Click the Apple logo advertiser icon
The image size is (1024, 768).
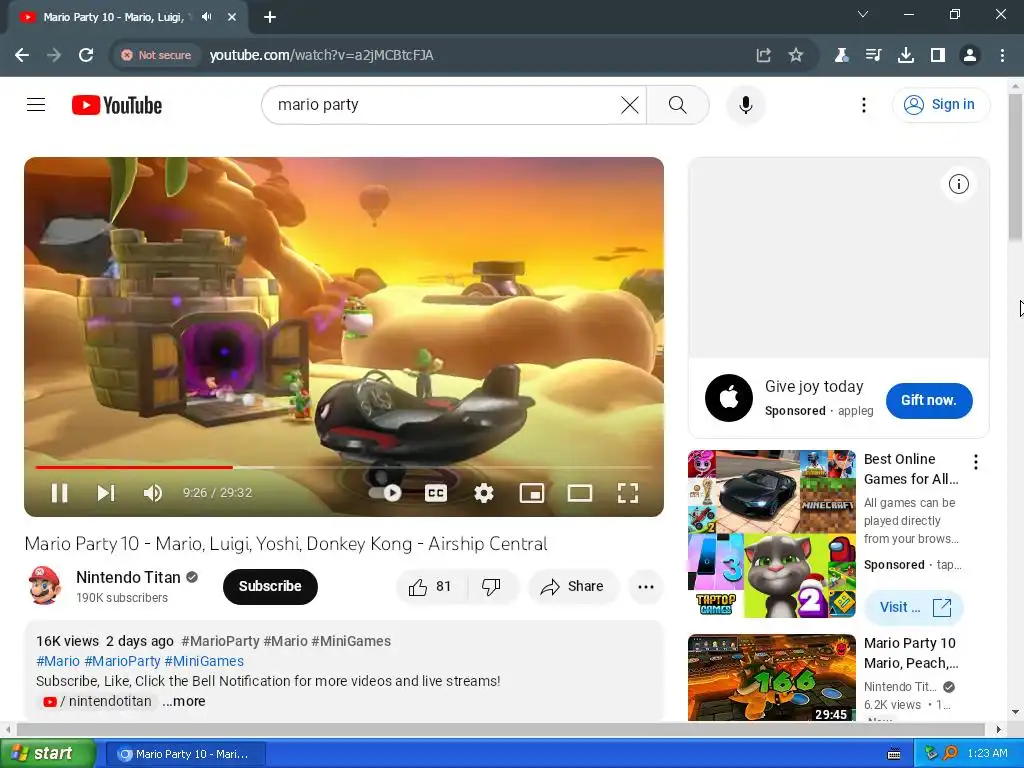tap(729, 398)
